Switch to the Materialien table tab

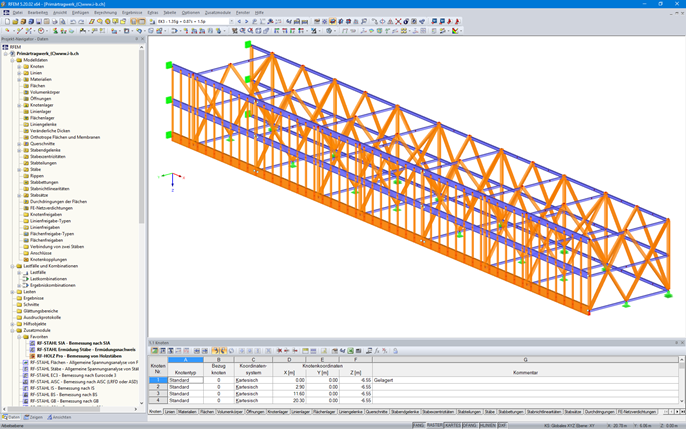click(x=187, y=412)
